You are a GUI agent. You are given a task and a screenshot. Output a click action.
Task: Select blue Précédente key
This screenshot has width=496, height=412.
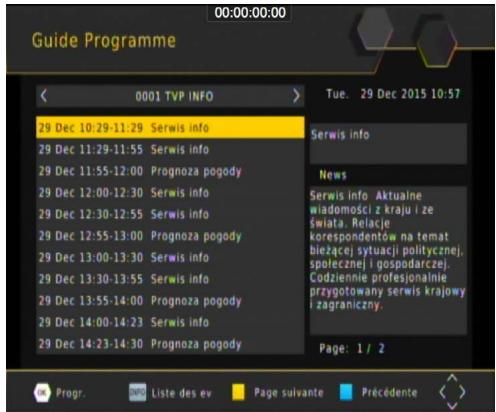[x=346, y=392]
